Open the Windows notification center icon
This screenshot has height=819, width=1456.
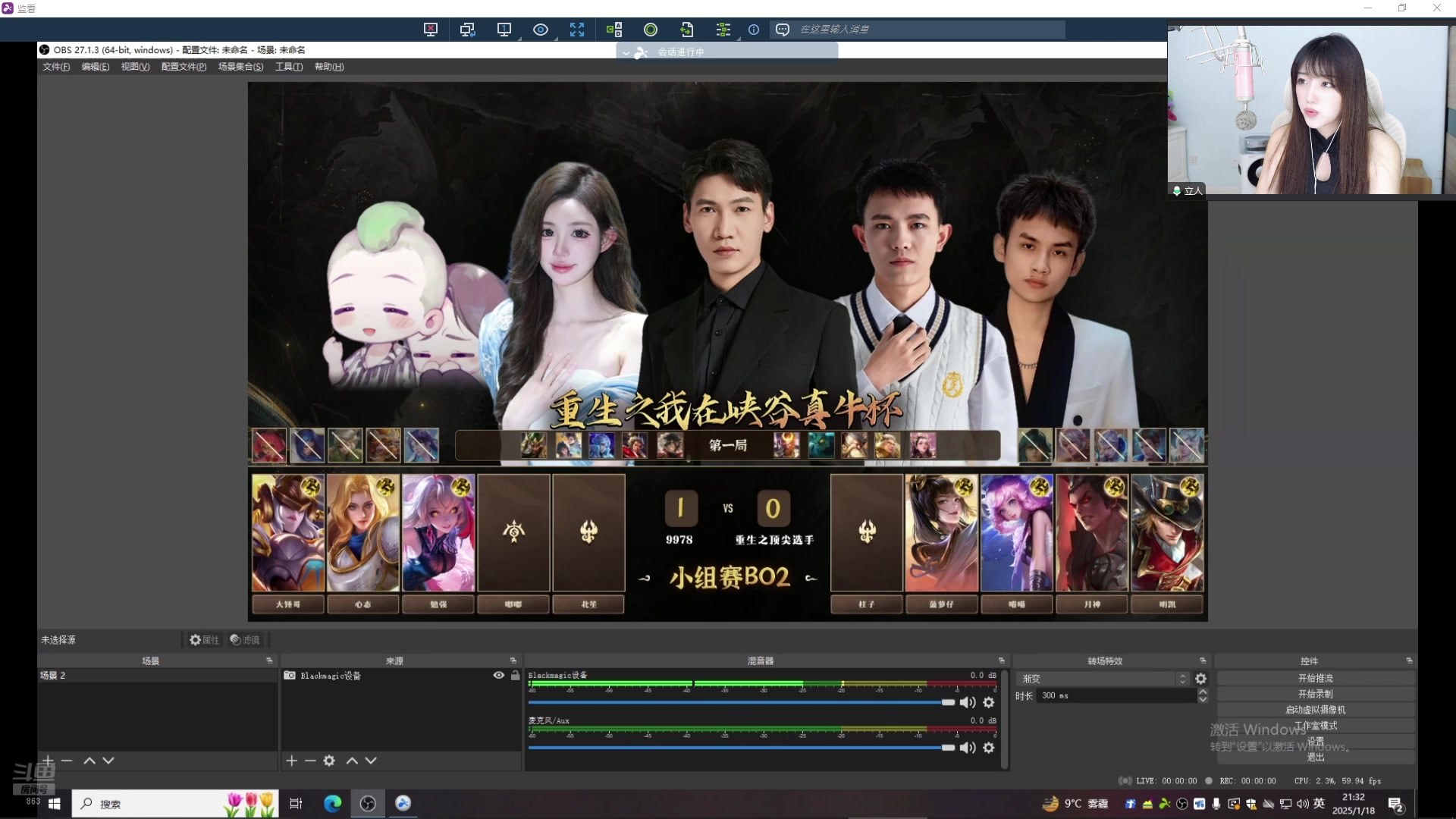point(1396,805)
